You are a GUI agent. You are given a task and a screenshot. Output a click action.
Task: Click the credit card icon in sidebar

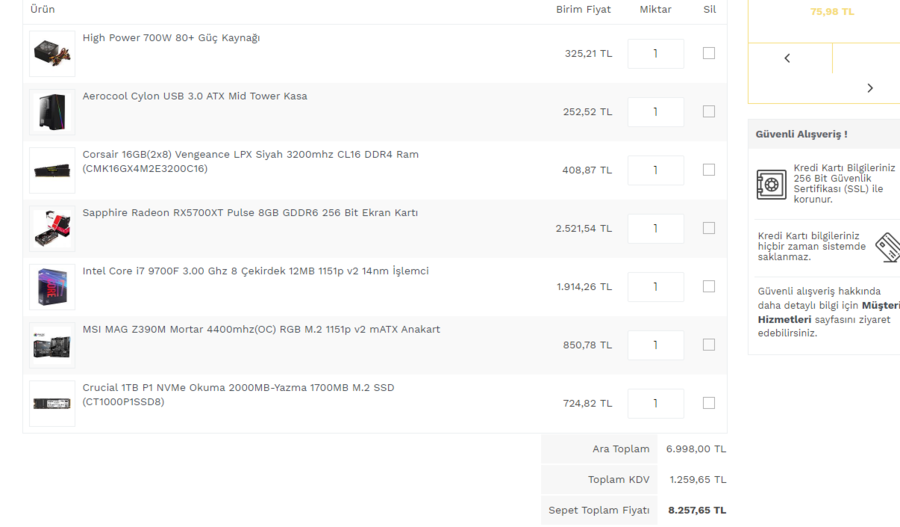coord(886,246)
